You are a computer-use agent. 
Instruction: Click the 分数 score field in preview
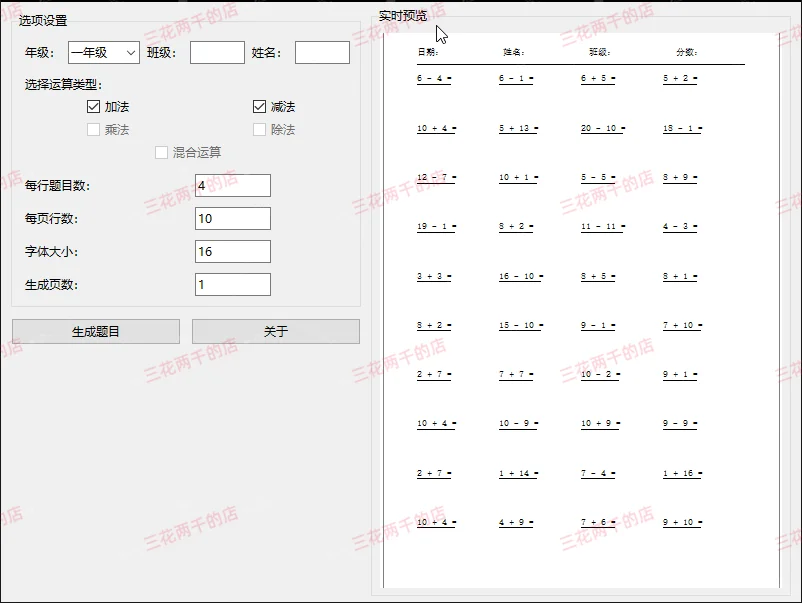(x=687, y=50)
